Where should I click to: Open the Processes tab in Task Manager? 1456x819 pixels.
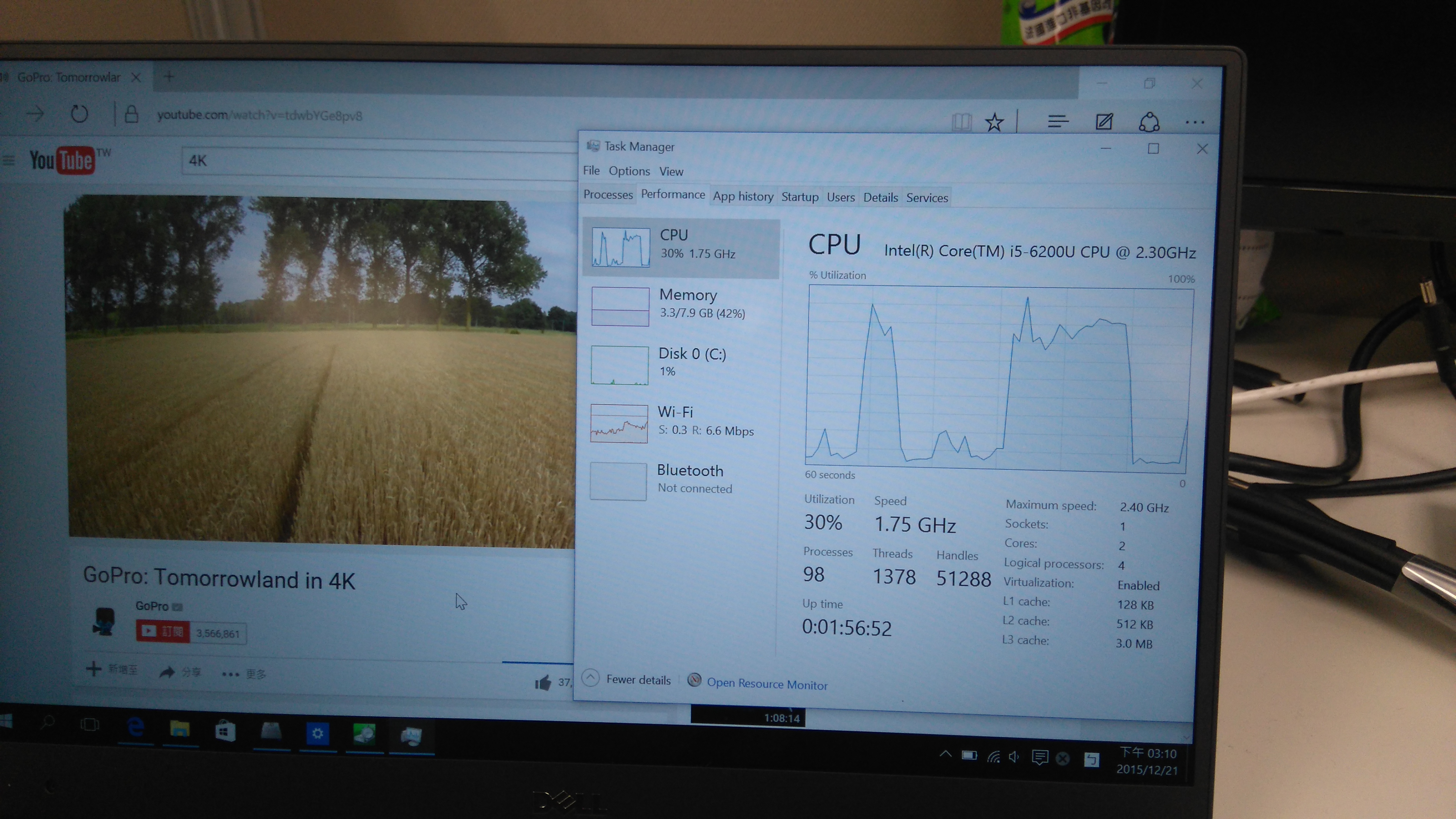click(x=608, y=195)
